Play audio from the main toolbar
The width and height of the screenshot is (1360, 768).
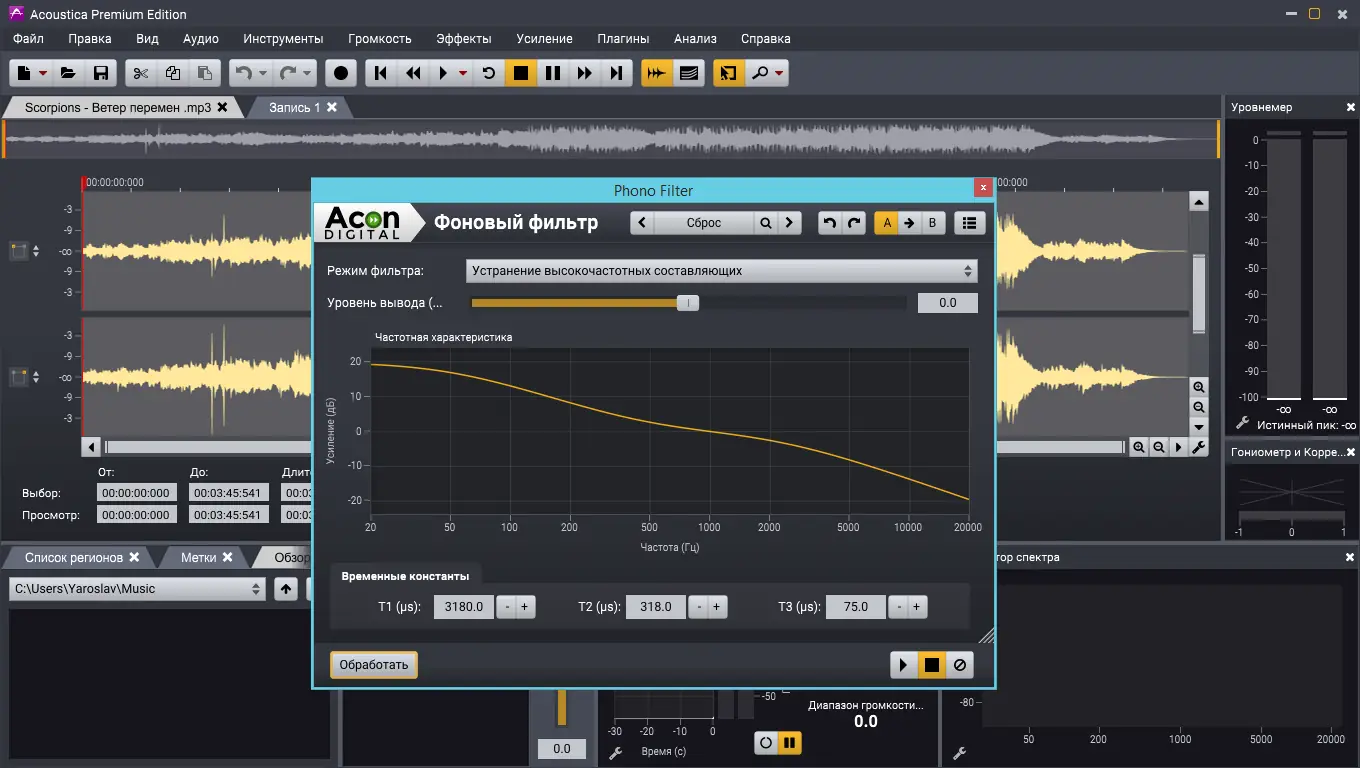pyautogui.click(x=443, y=73)
